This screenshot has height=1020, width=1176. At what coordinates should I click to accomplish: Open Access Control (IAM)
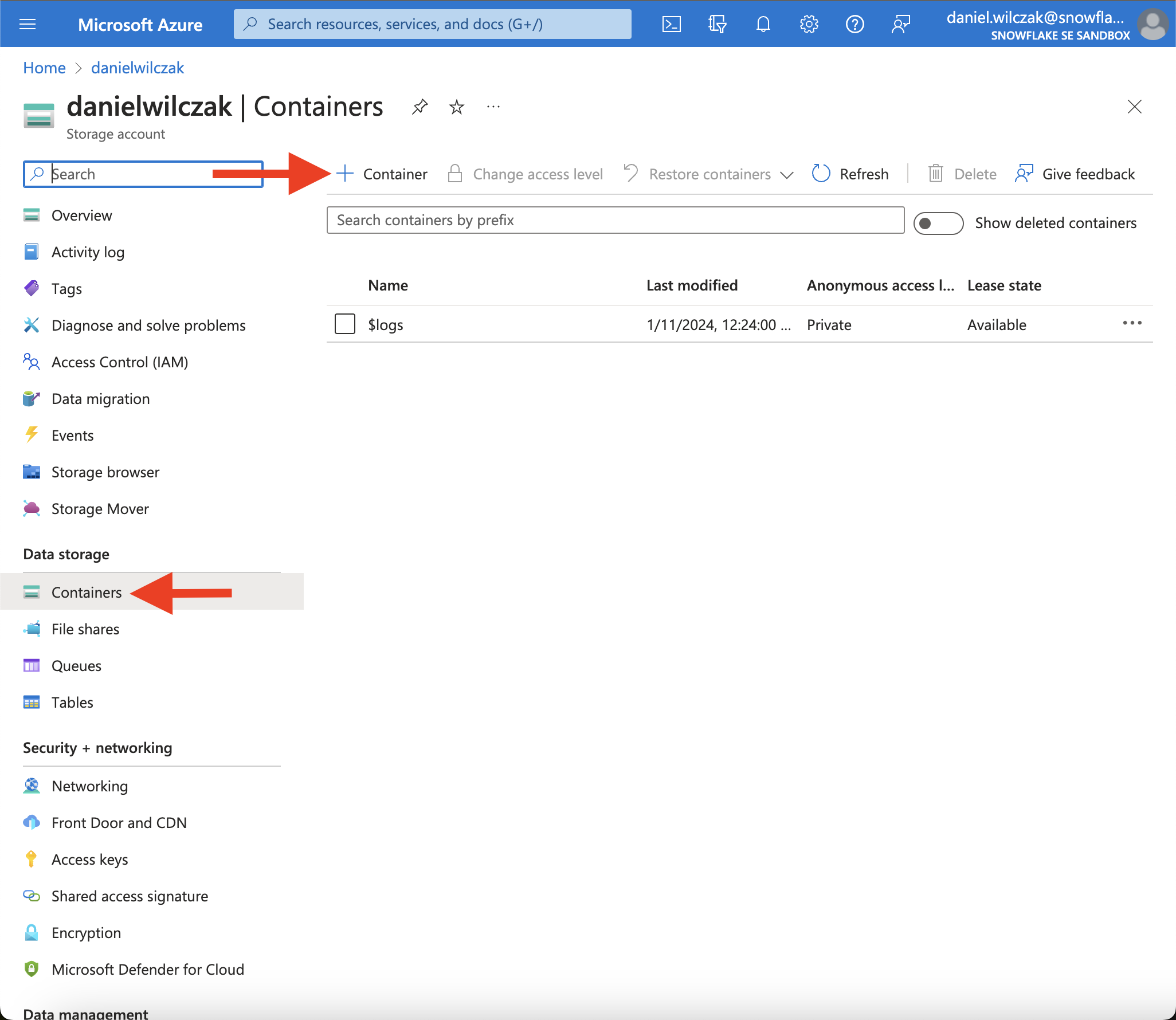click(120, 362)
